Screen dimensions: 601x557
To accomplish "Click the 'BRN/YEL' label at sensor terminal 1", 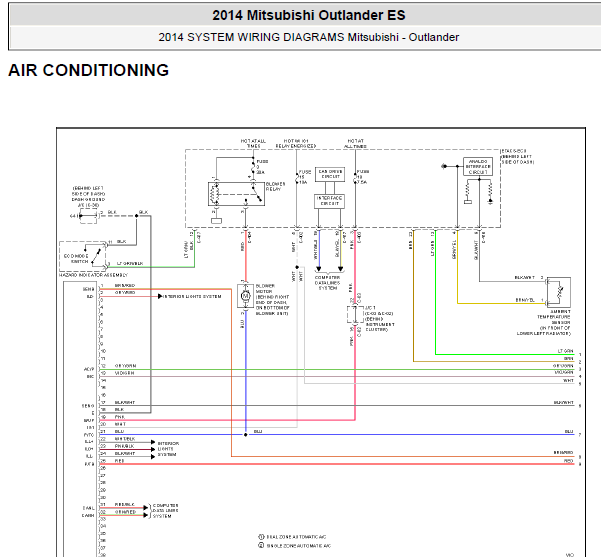I will pyautogui.click(x=525, y=300).
